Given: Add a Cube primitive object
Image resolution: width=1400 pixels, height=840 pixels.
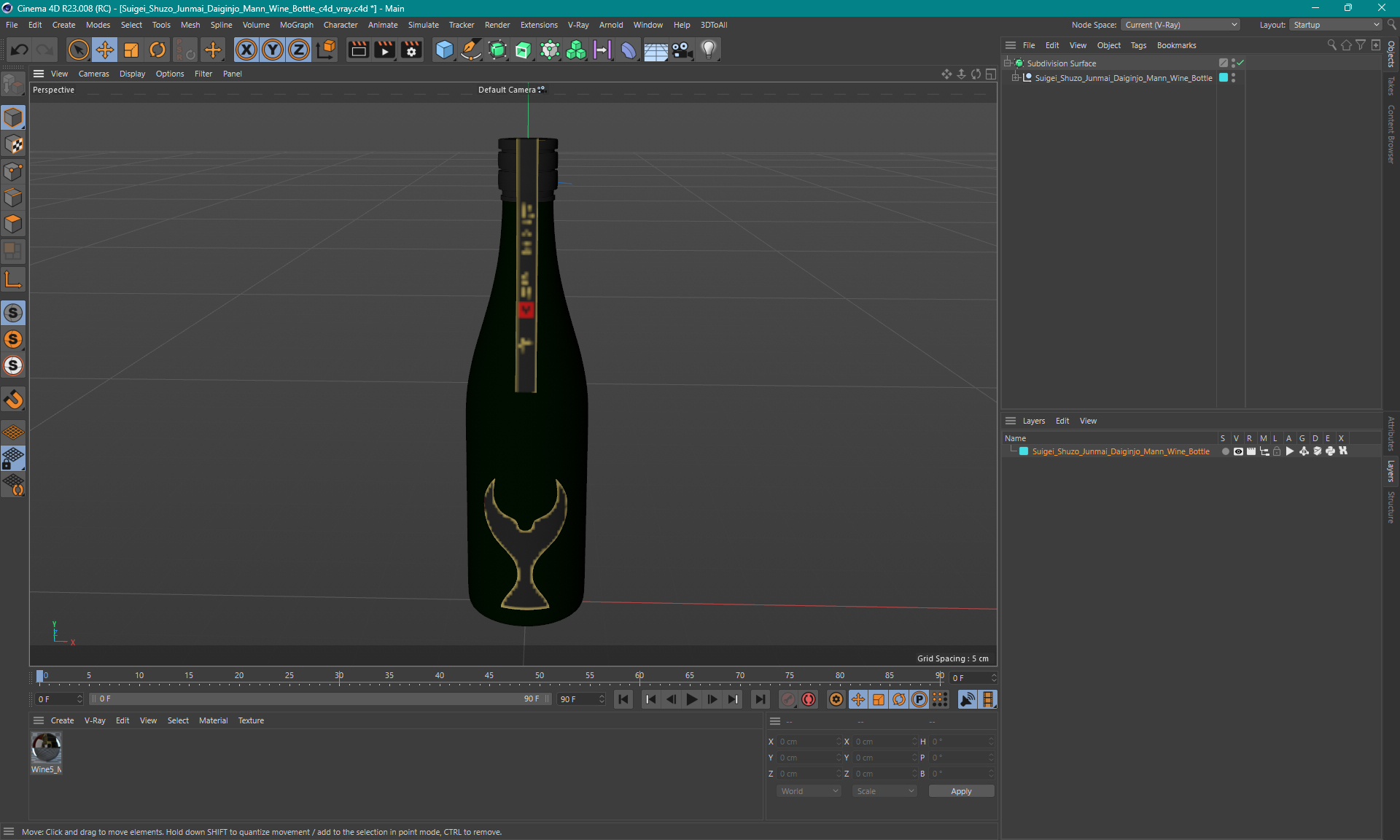Looking at the screenshot, I should (444, 50).
